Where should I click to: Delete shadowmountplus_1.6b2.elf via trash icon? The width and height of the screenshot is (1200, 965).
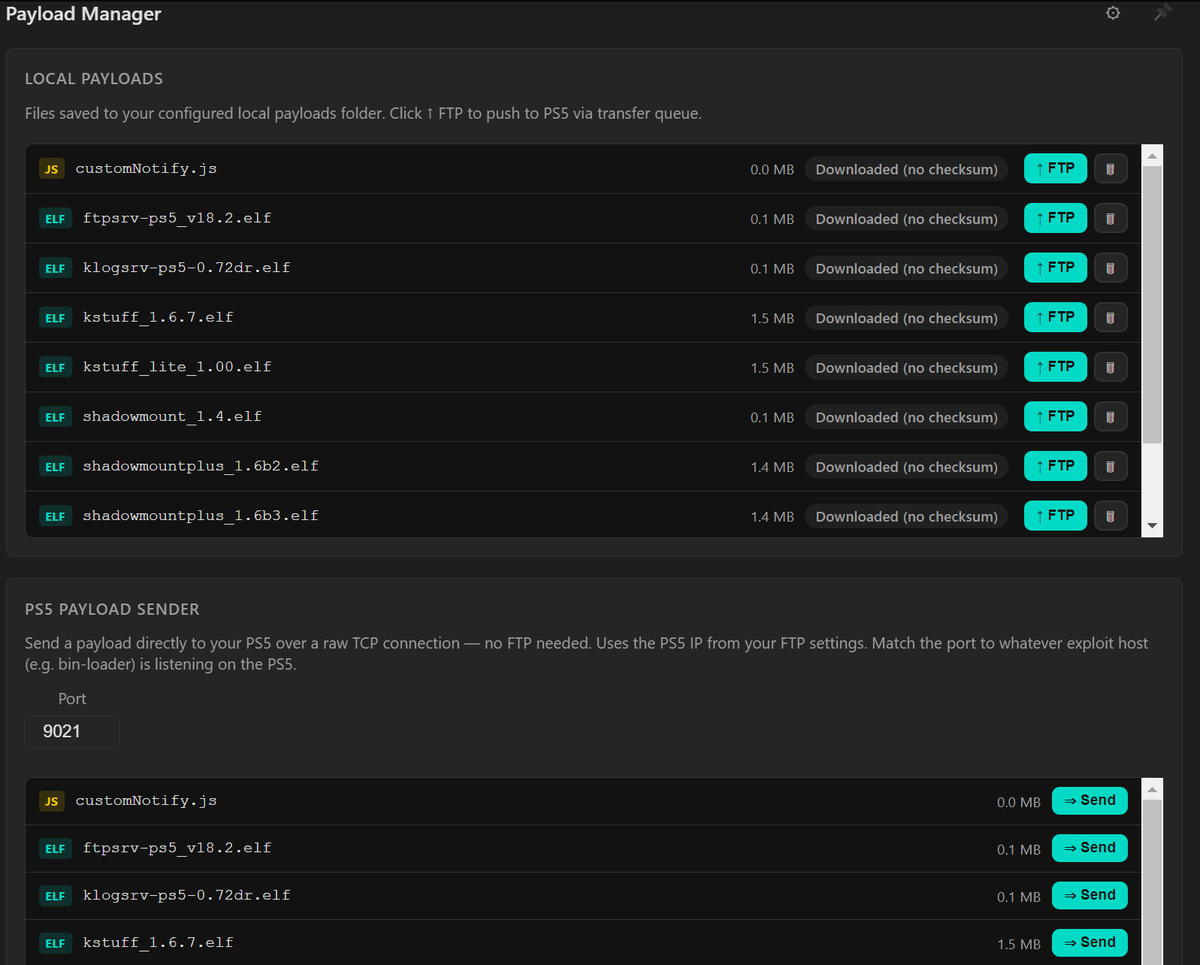[x=1110, y=466]
